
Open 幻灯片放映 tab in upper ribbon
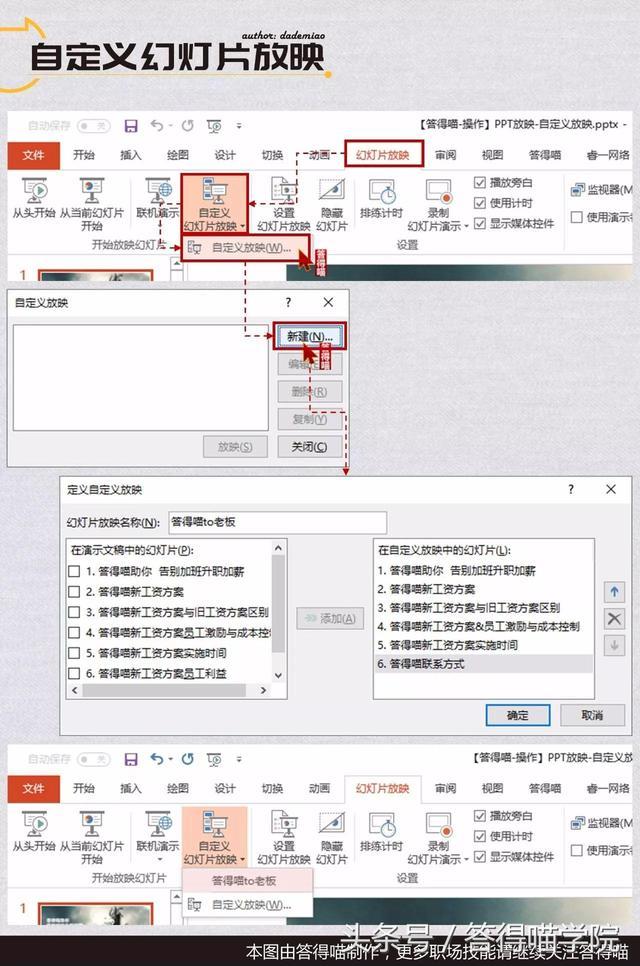pos(383,155)
